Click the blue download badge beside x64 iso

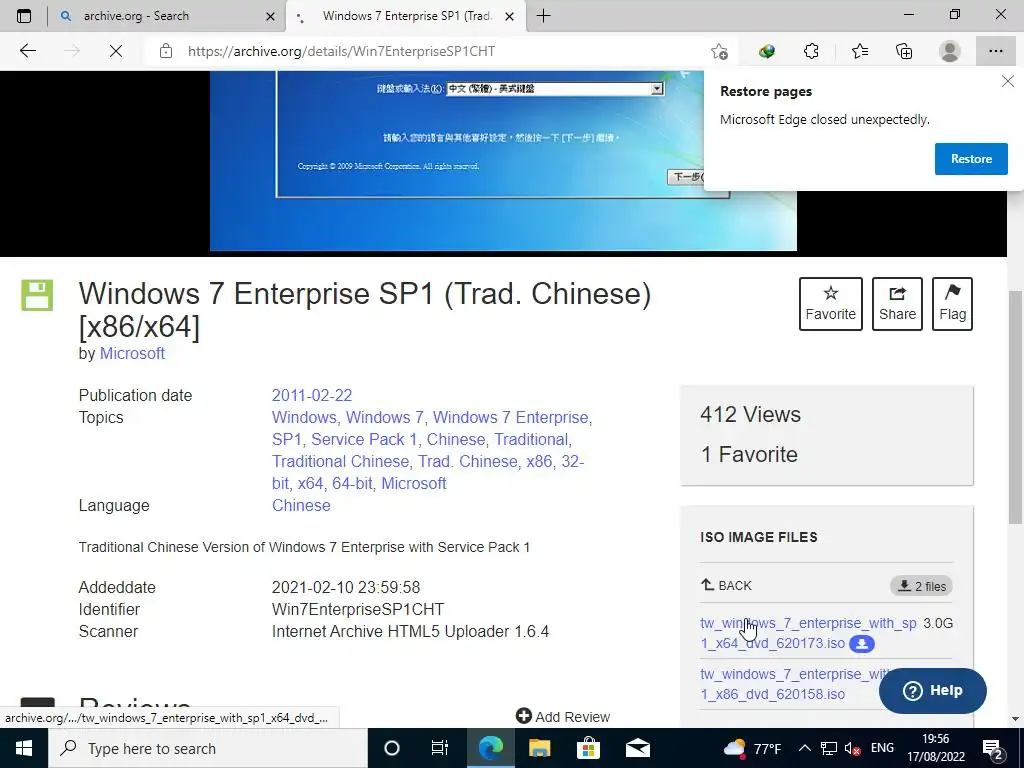[x=861, y=643]
